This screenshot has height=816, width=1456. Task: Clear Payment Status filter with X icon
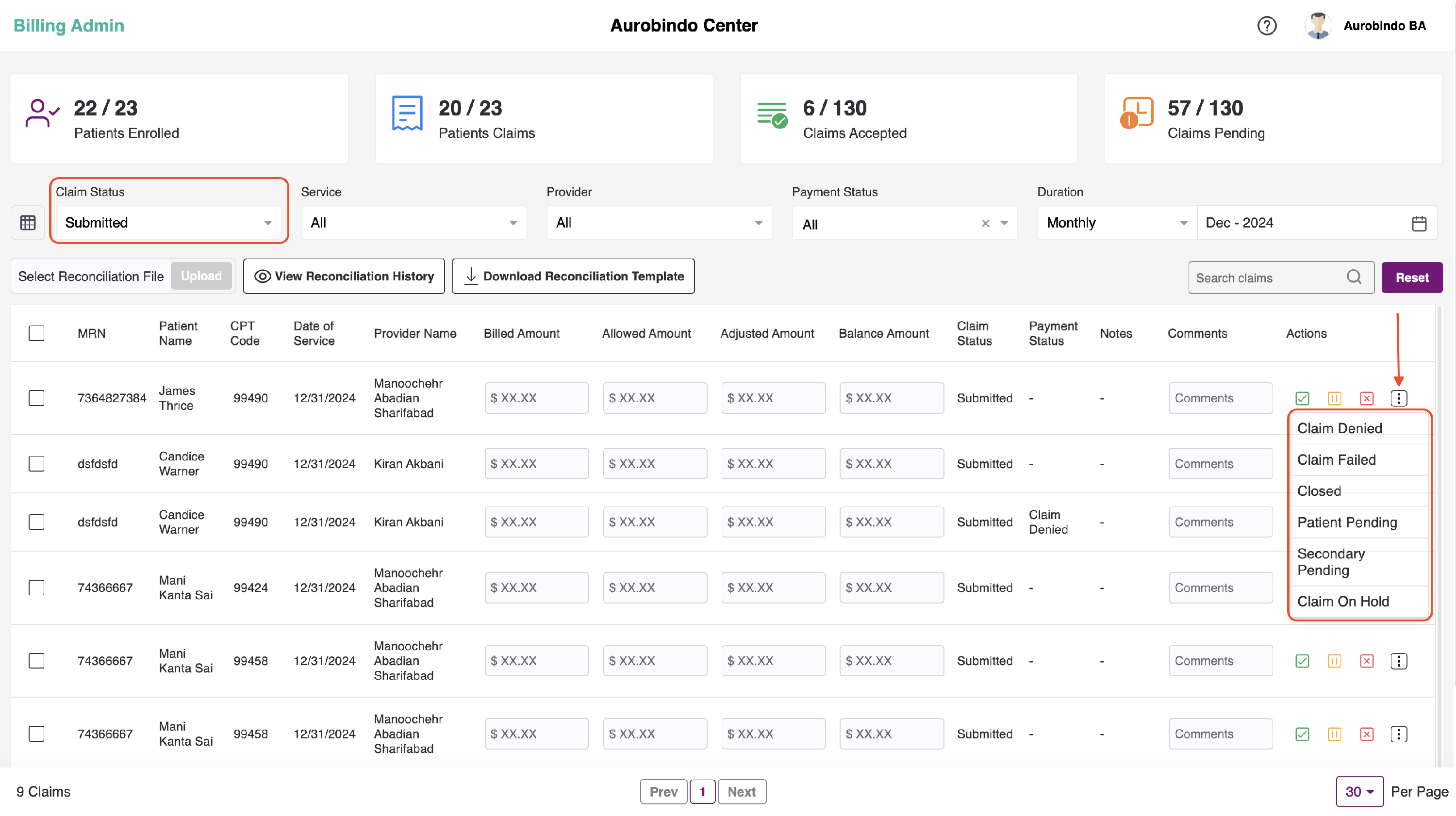coord(985,223)
